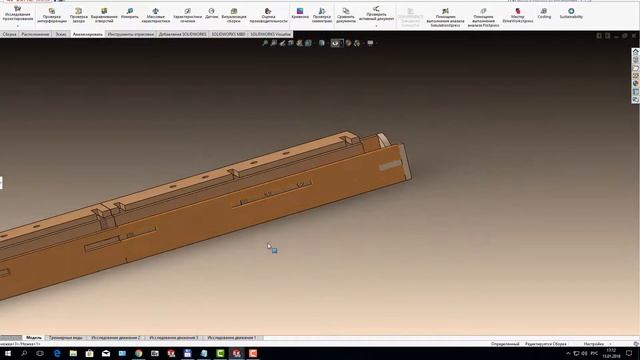
Task: Launch SimulationXpress analysis wizard
Action: point(445,18)
